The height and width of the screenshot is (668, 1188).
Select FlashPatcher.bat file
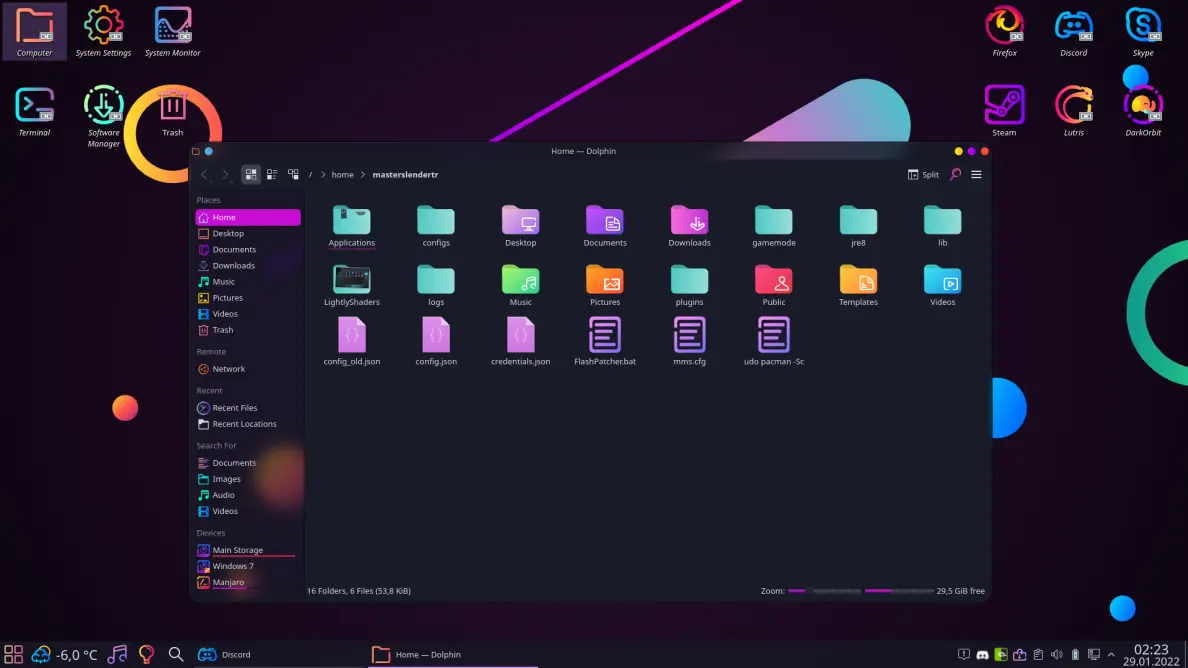[x=605, y=342]
